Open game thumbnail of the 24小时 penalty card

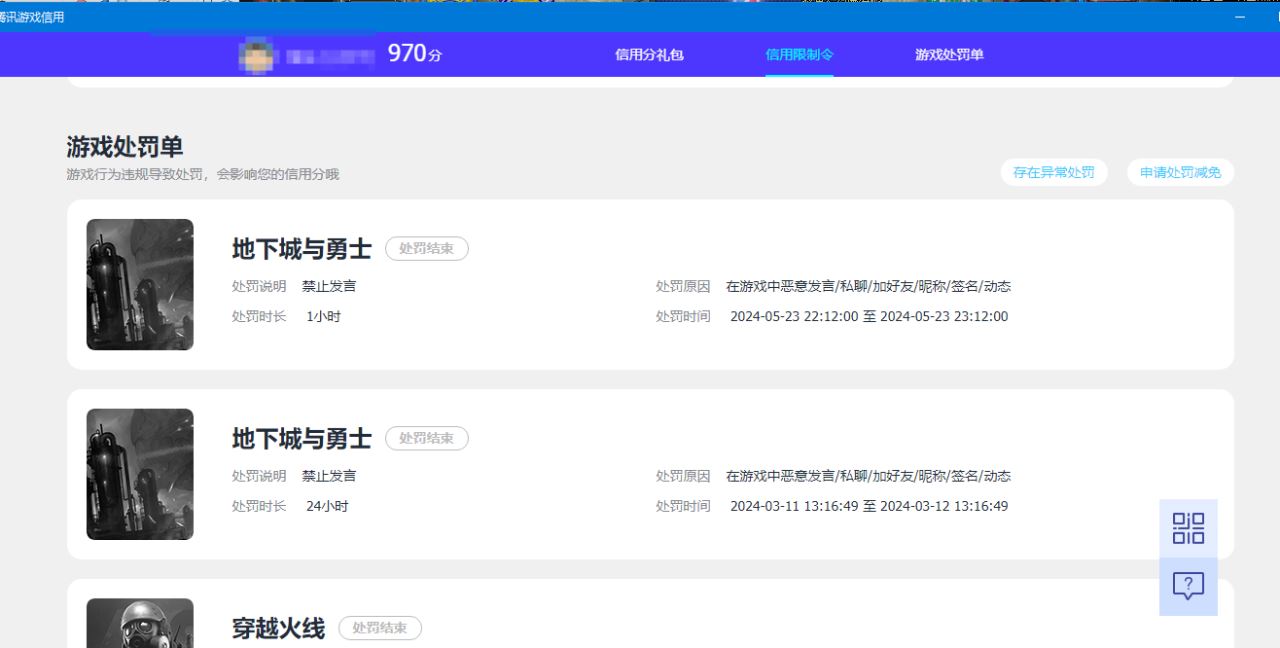point(140,474)
